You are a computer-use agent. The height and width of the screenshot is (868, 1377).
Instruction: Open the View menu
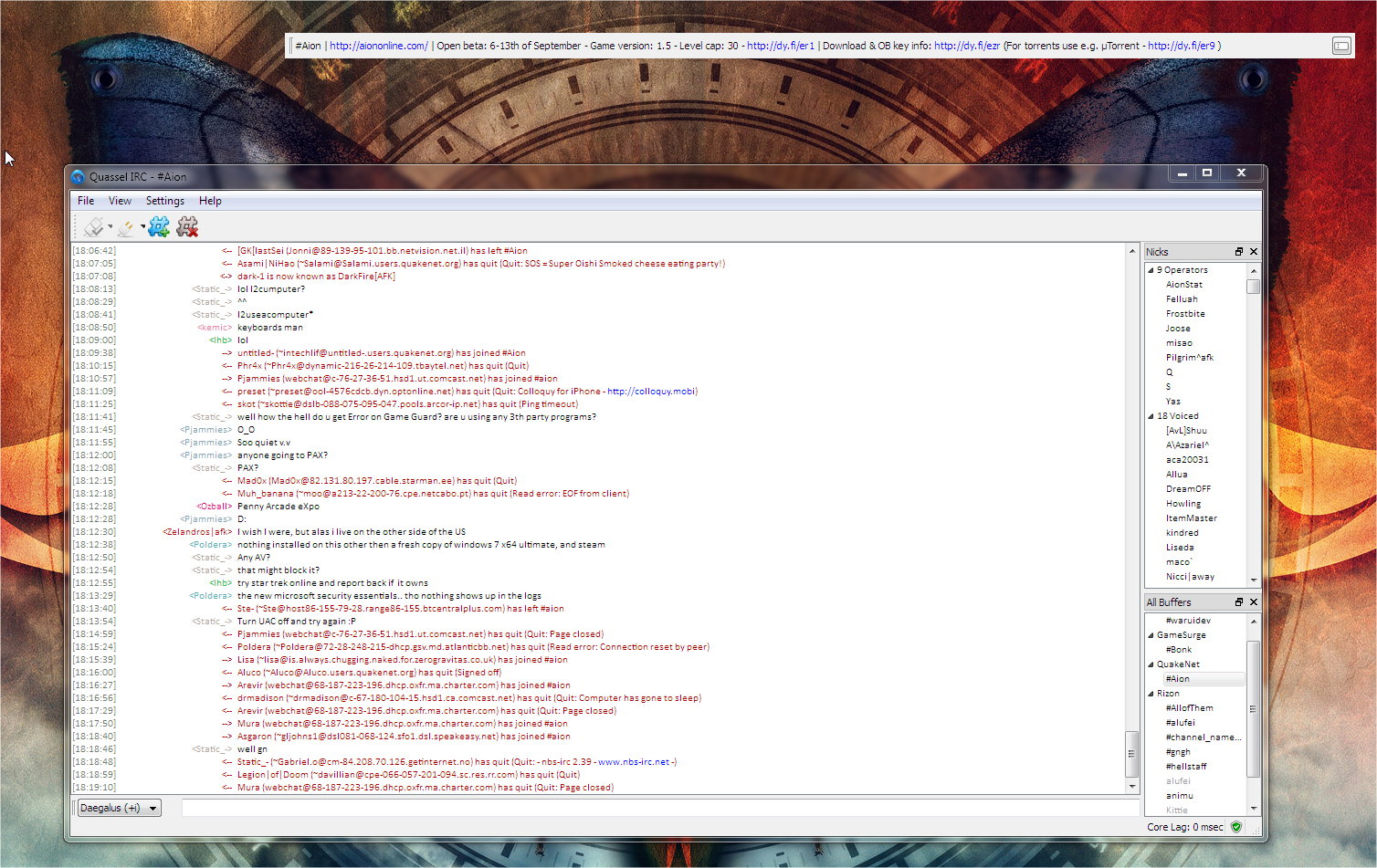click(x=120, y=201)
